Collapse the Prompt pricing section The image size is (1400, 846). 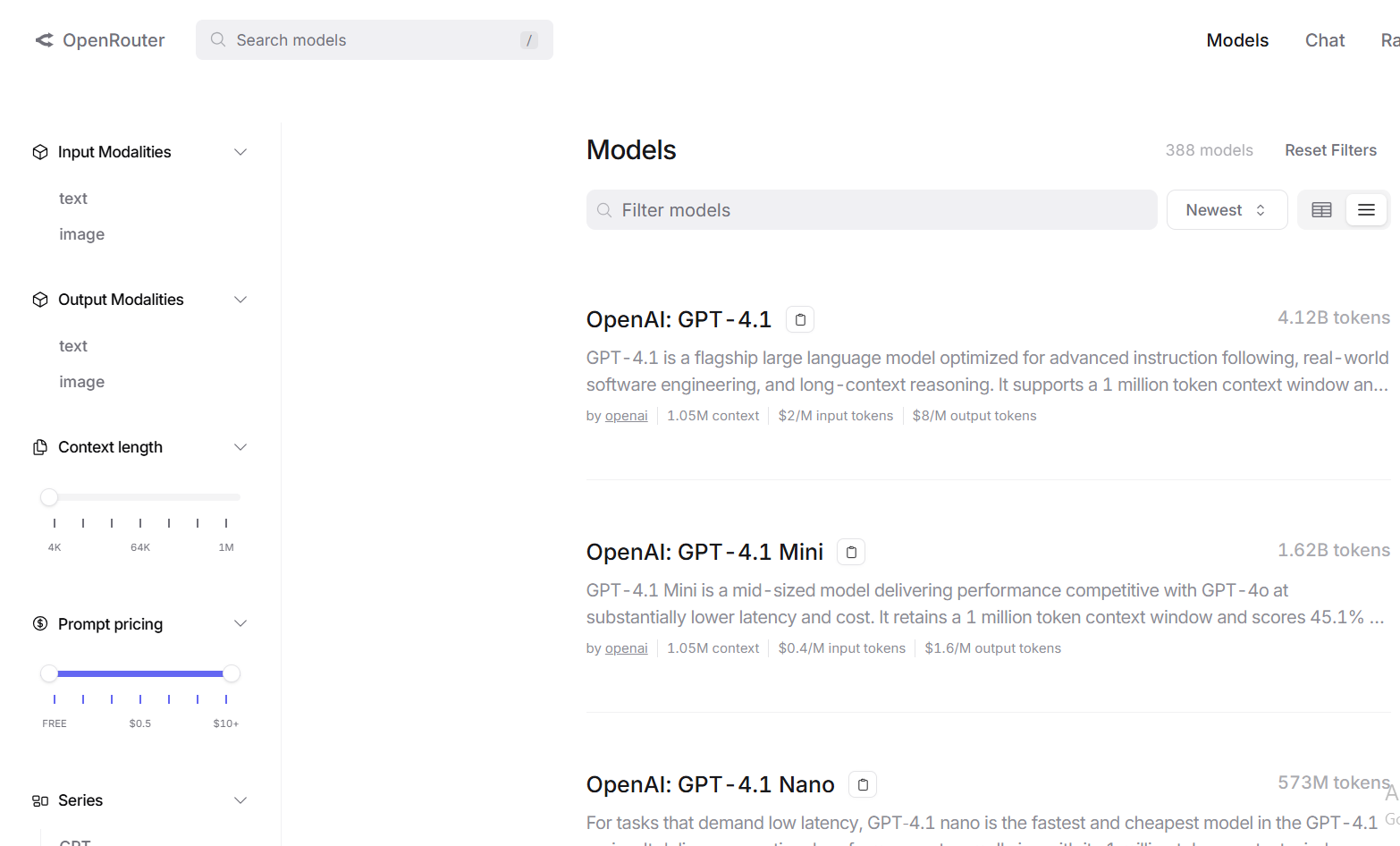(240, 623)
